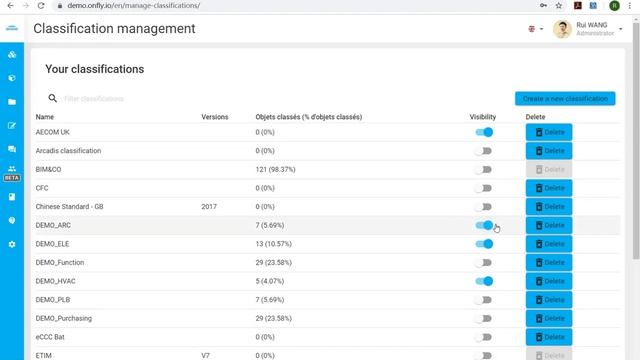Select the BIM&CO classification name
Screen dimensions: 640x360
48,169
